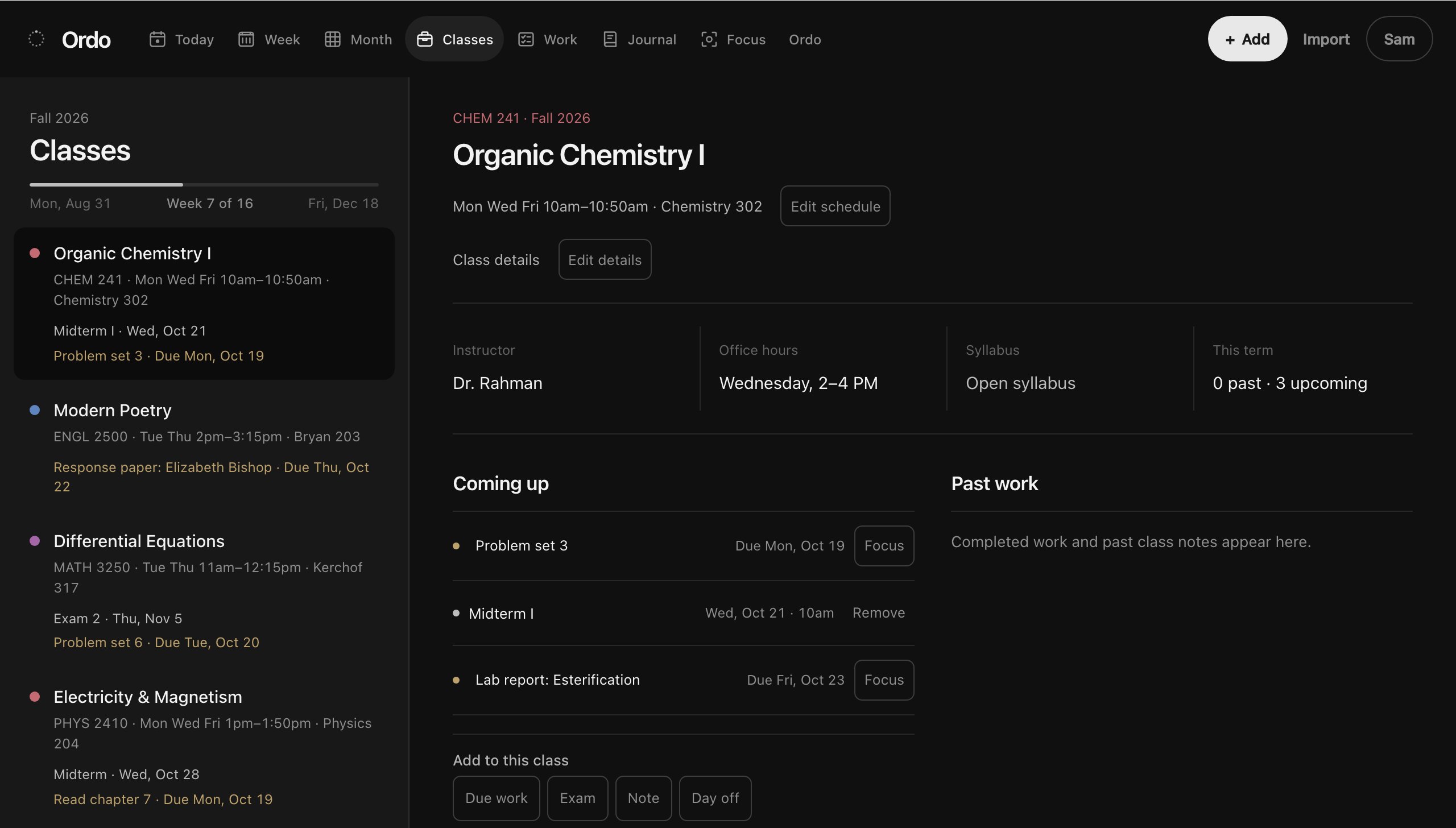Click the Today calendar icon

(x=157, y=39)
